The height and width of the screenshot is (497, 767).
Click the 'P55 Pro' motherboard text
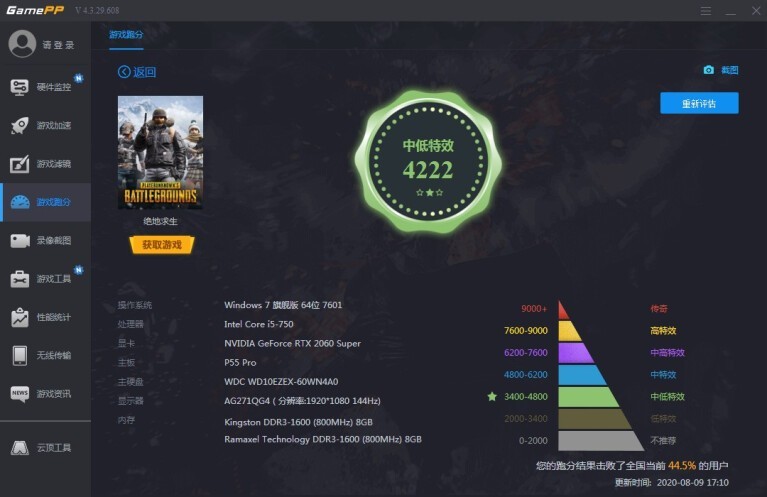click(240, 362)
